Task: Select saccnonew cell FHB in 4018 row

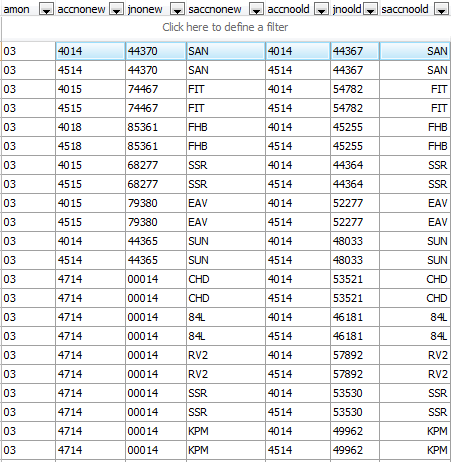Action: pos(226,127)
